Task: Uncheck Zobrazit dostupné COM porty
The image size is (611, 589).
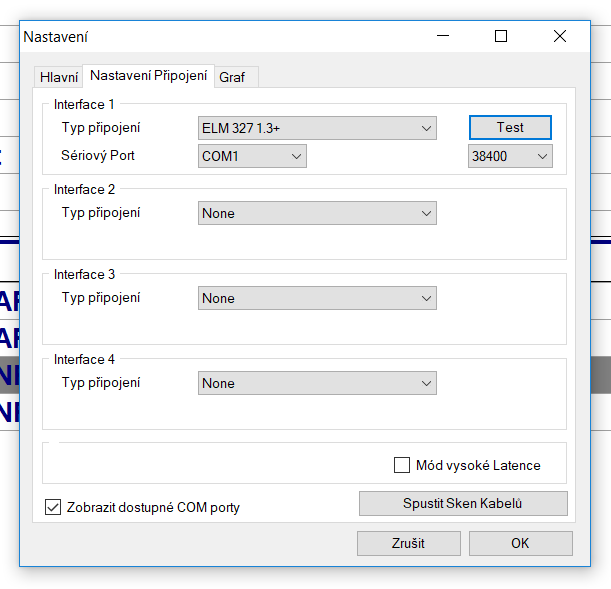Action: (54, 507)
